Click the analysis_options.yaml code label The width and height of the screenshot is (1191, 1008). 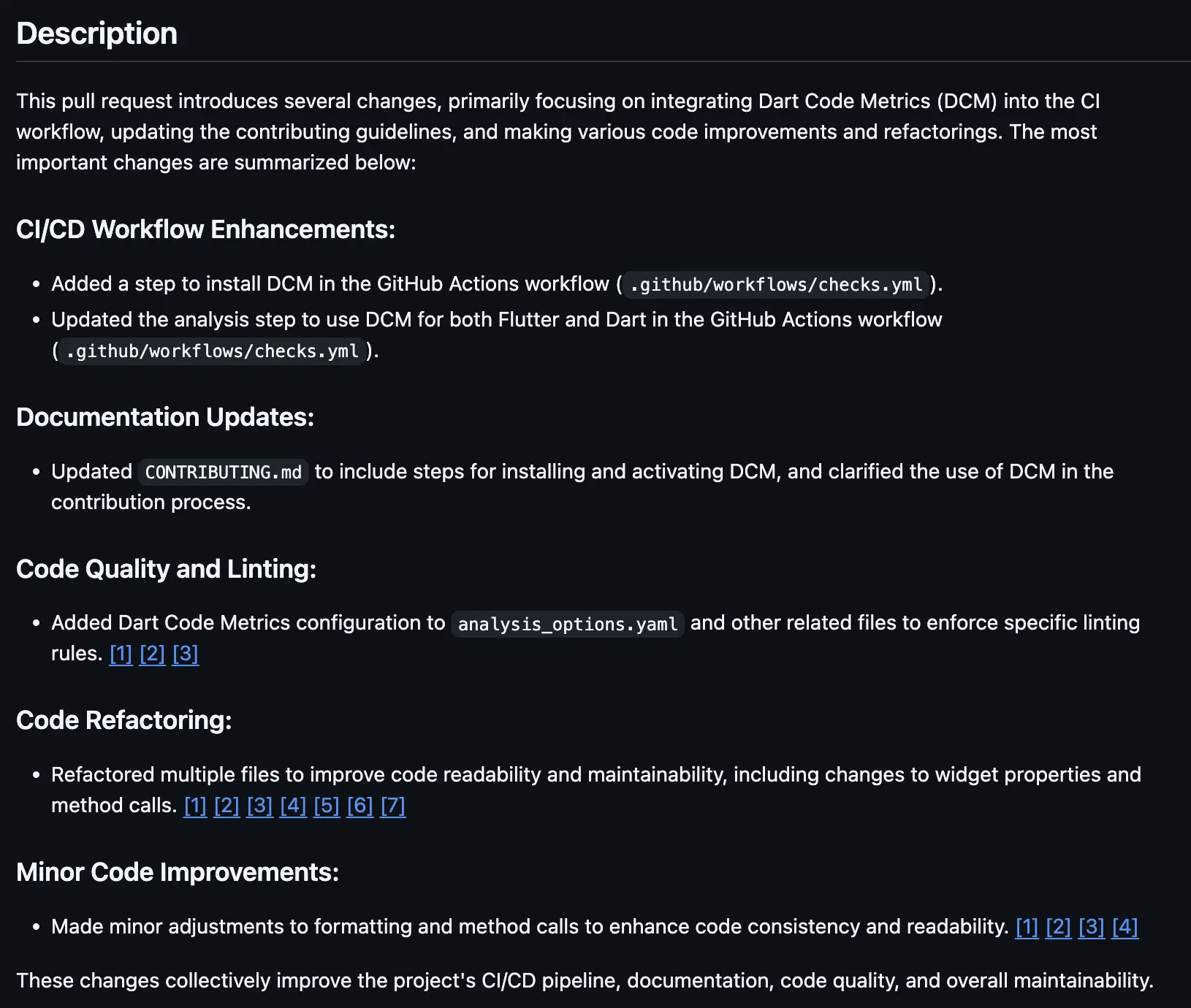coord(568,625)
